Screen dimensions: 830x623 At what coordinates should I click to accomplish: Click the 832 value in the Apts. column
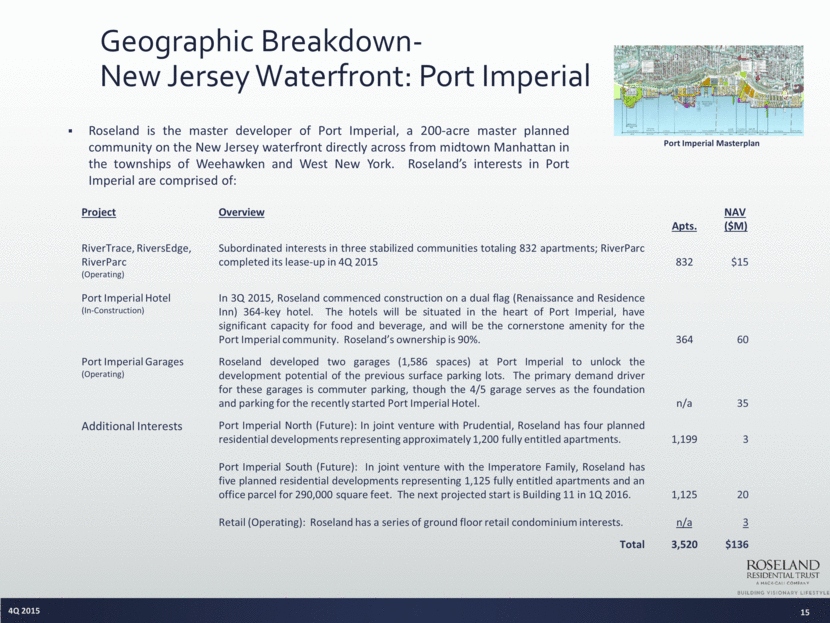(x=684, y=262)
